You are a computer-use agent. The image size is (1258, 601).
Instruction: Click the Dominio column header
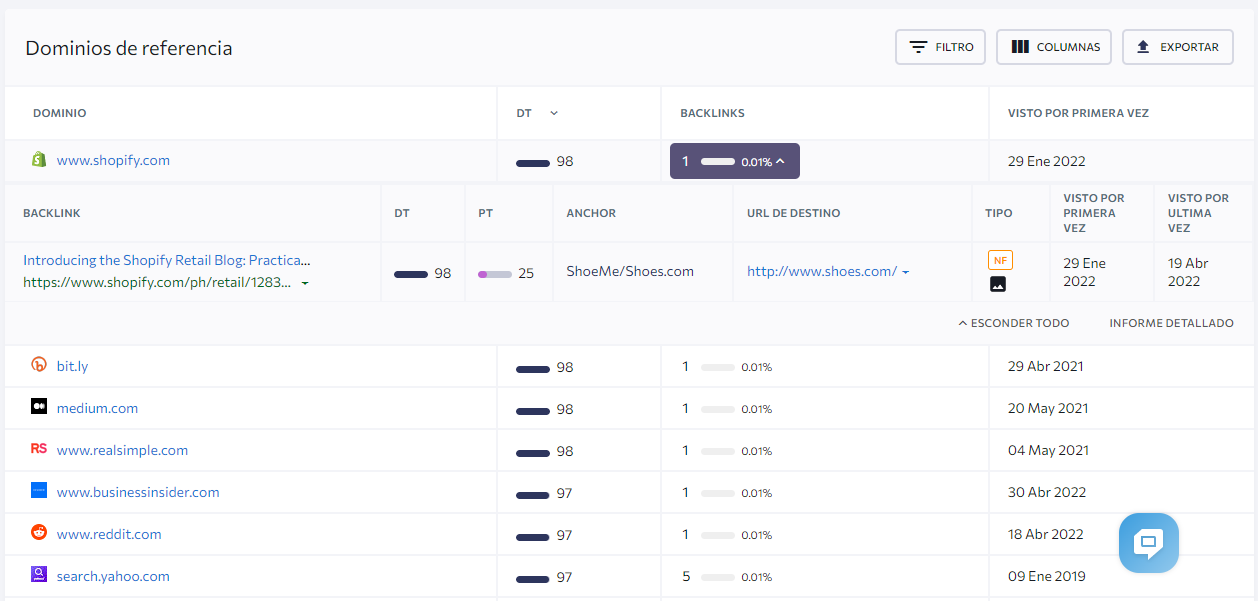point(60,113)
